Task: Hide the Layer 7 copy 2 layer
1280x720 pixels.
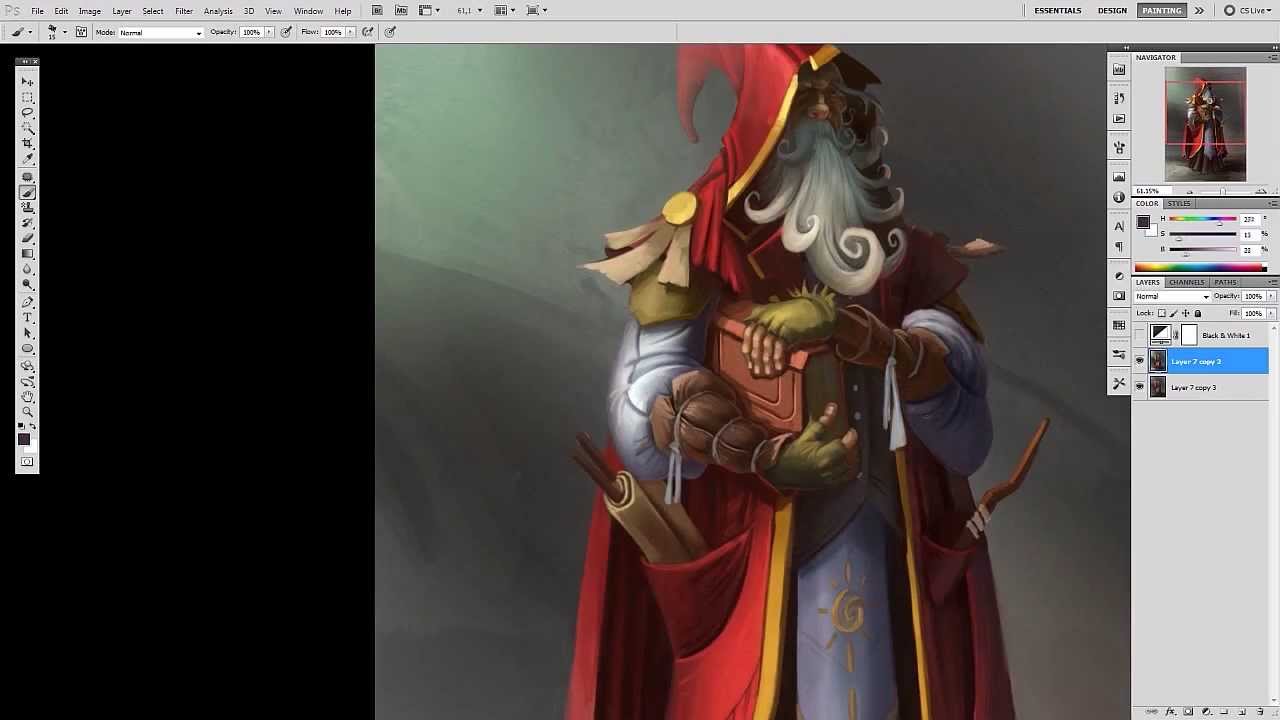Action: (x=1139, y=361)
